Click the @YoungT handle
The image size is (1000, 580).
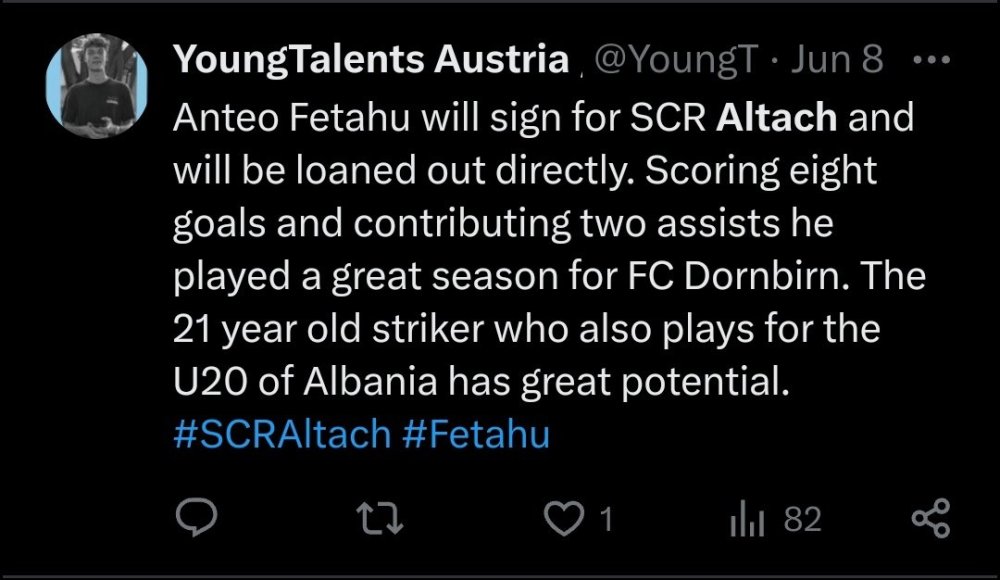click(676, 61)
